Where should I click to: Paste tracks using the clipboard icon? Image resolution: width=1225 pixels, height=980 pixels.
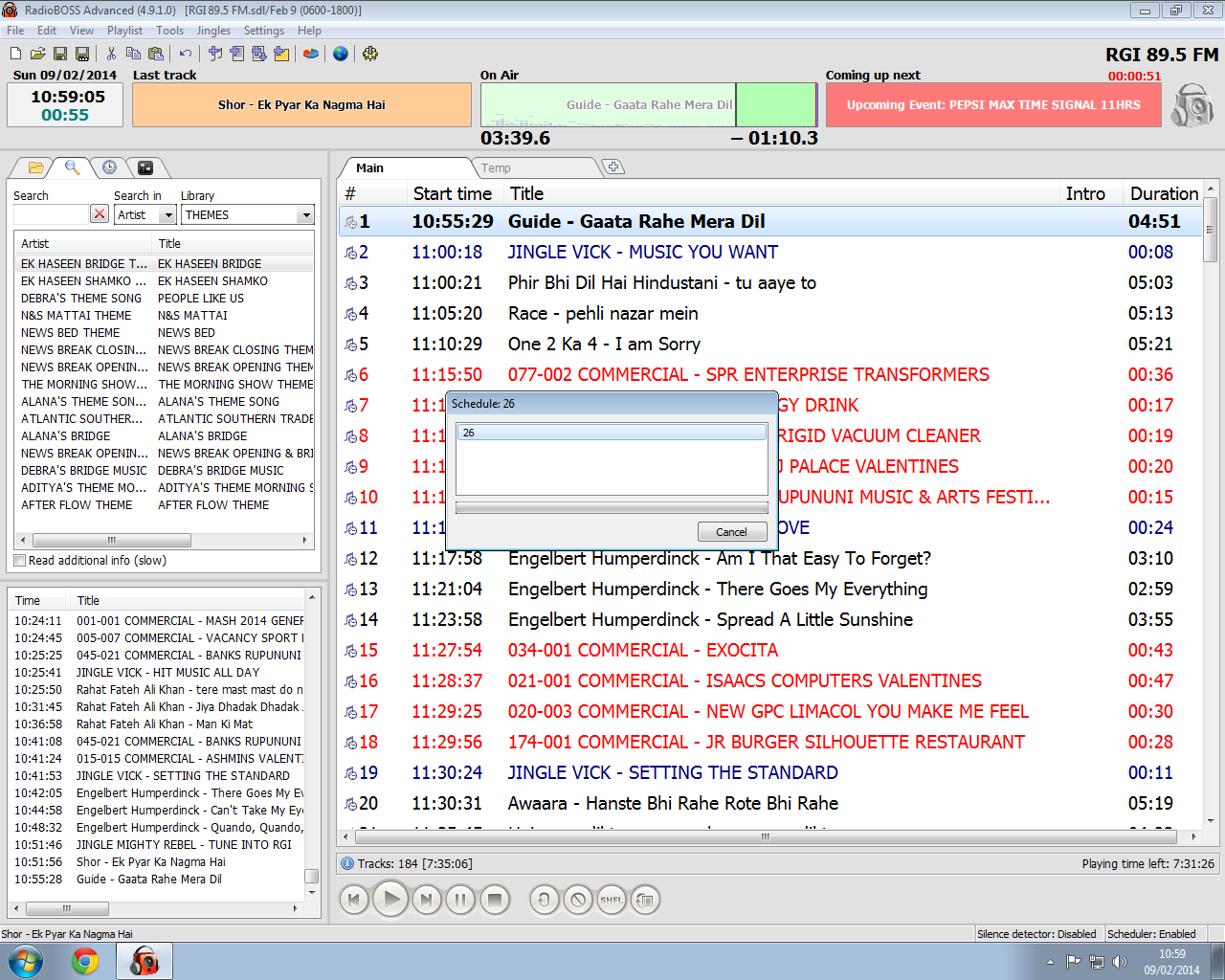156,54
